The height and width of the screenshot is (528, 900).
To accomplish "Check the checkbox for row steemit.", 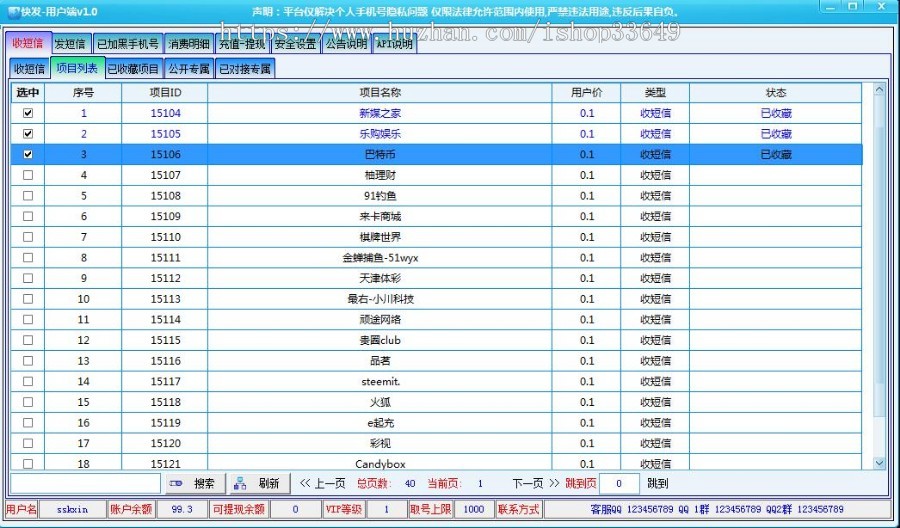I will click(28, 382).
